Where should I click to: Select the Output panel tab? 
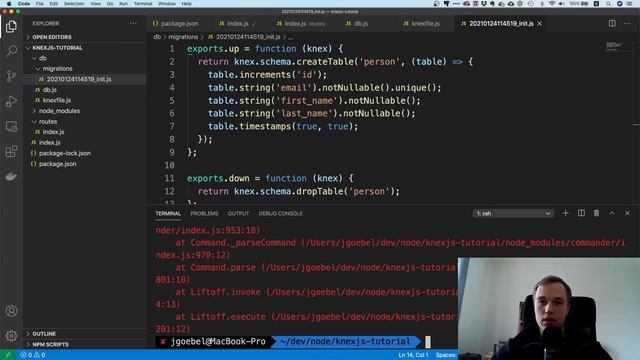click(238, 213)
